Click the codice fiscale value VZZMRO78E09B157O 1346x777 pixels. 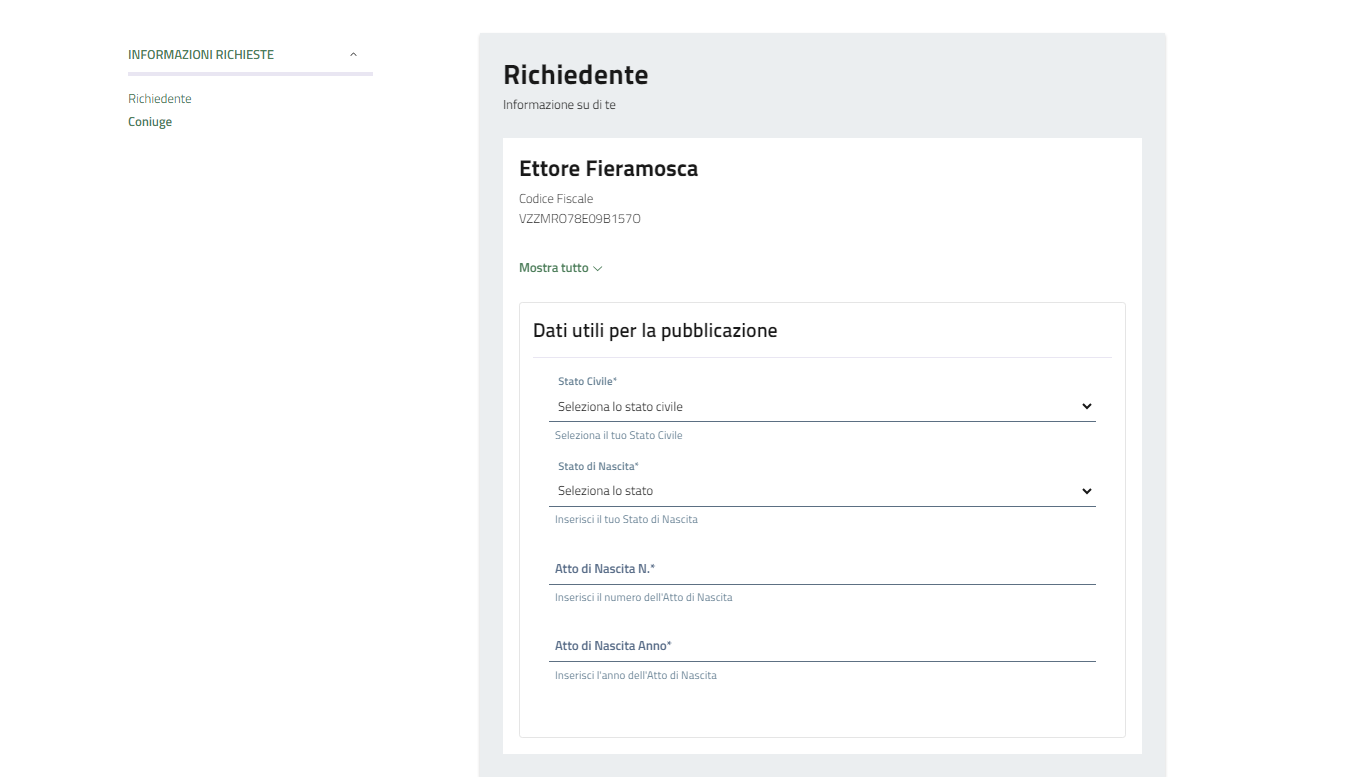[x=579, y=219]
